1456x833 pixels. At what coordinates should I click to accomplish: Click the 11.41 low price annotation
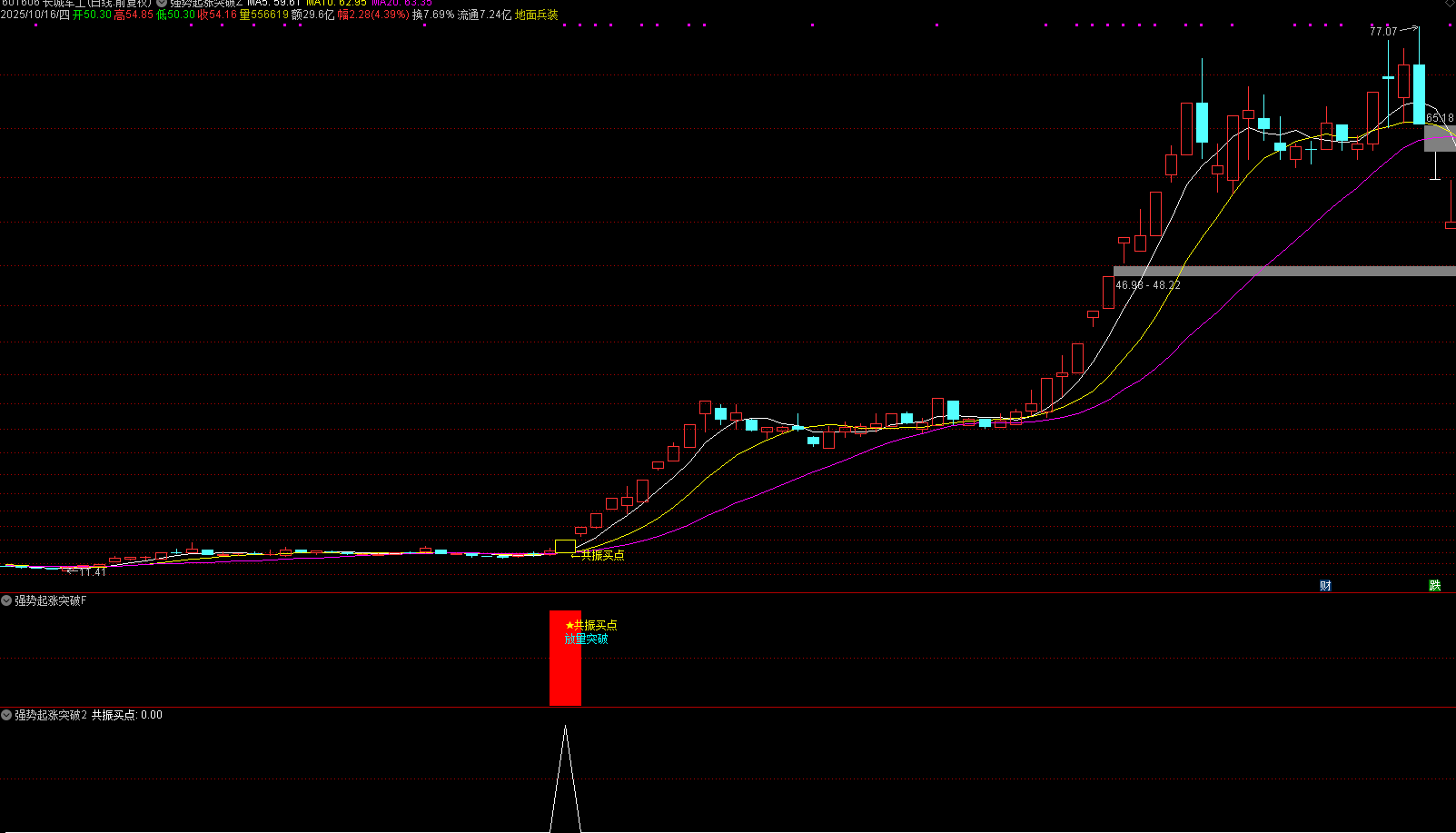[x=93, y=572]
